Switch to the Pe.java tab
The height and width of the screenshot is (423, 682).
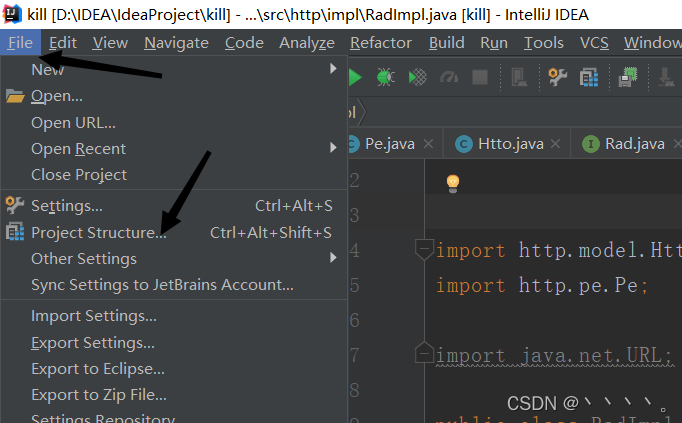tap(390, 144)
